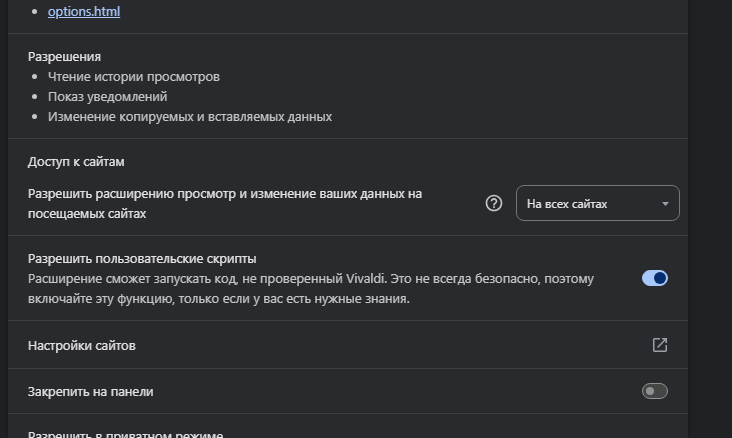The width and height of the screenshot is (732, 438).
Task: Click the "посещаемых сайтах" second line of text
Action: tap(87, 214)
